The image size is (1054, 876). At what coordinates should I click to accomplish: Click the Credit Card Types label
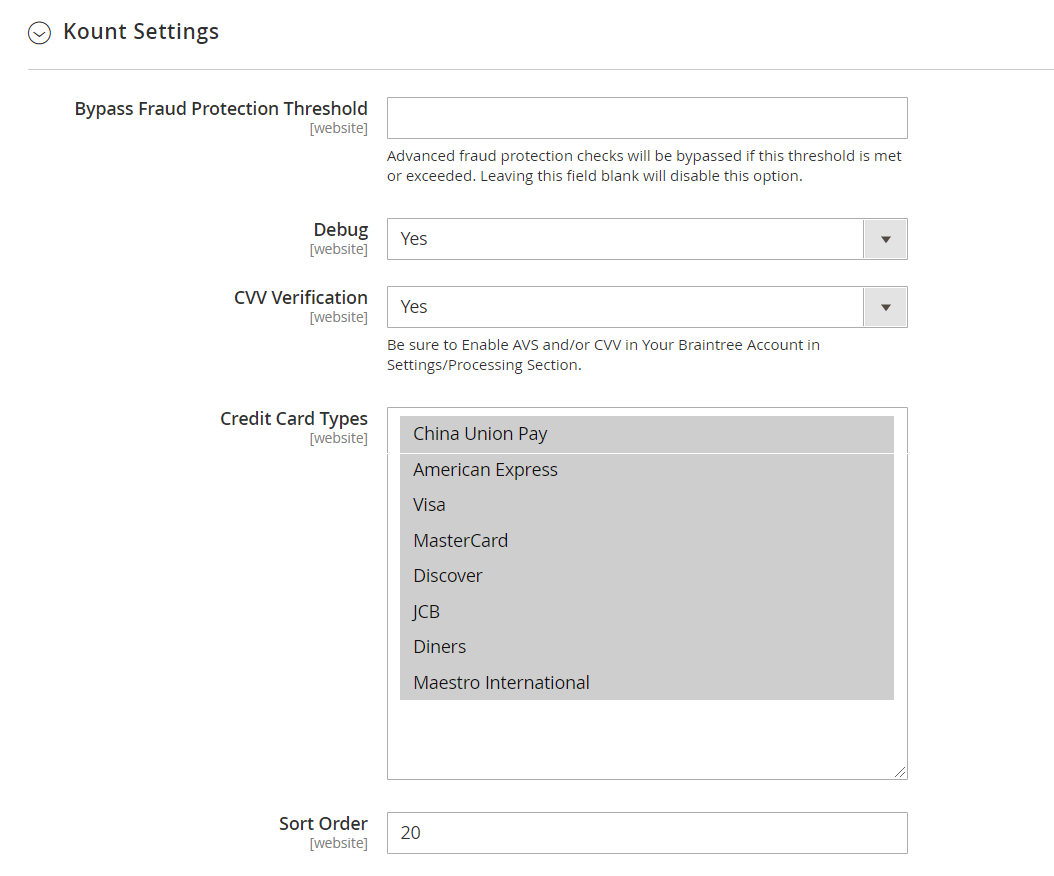tap(294, 419)
